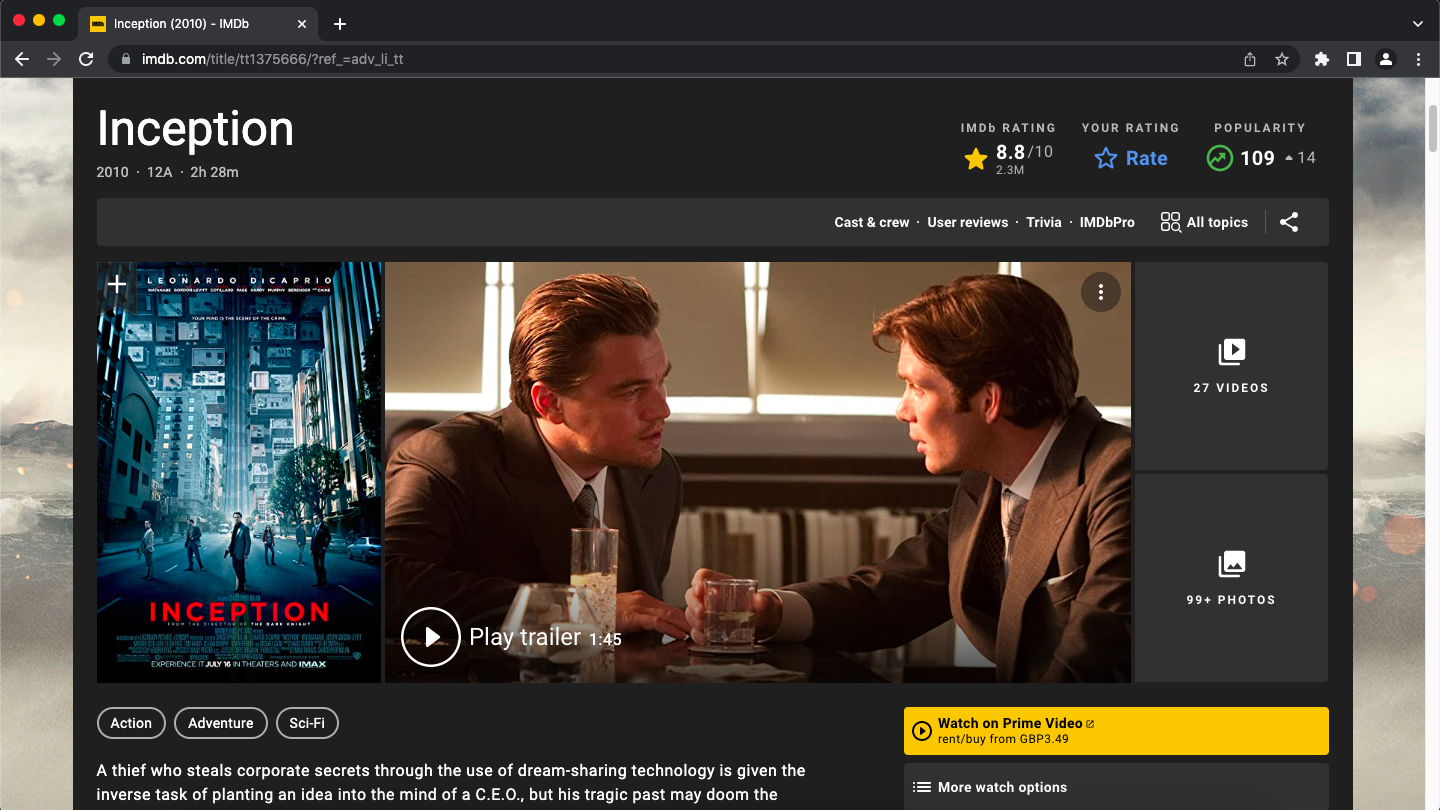Select the Adventure genre chip
The width and height of the screenshot is (1440, 810).
(x=221, y=723)
